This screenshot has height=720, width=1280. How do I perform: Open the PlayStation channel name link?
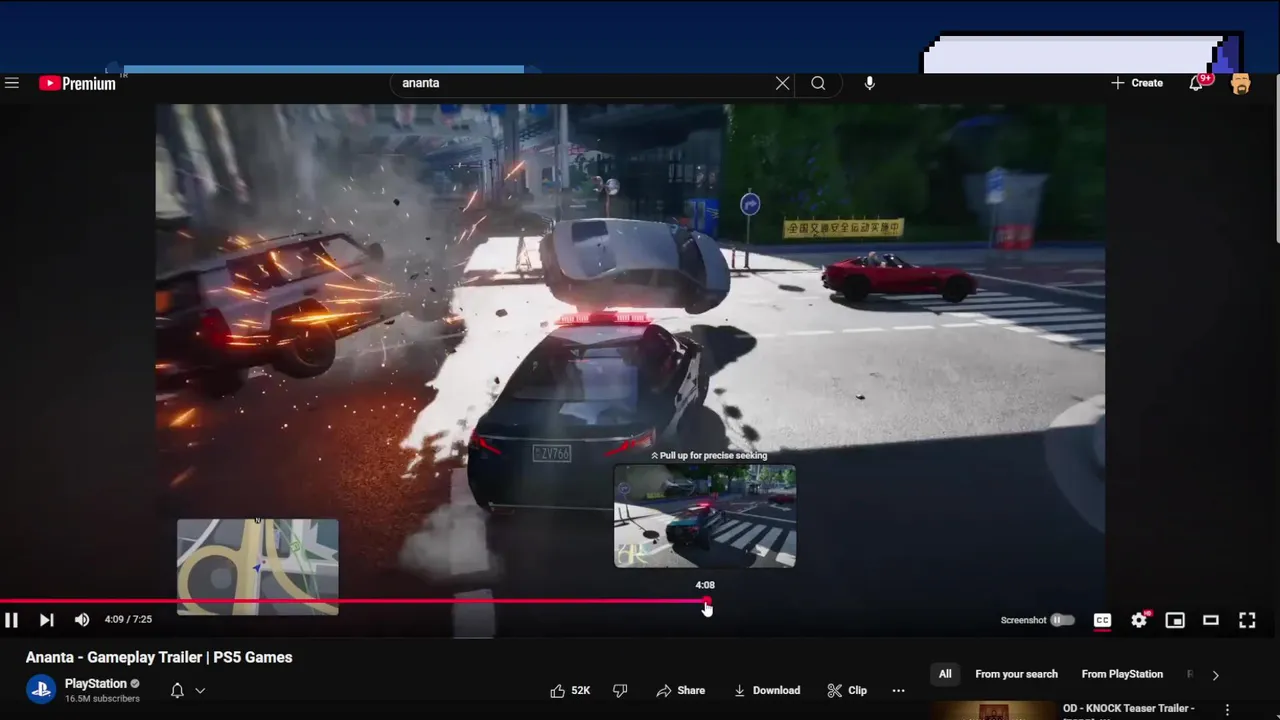pos(96,684)
